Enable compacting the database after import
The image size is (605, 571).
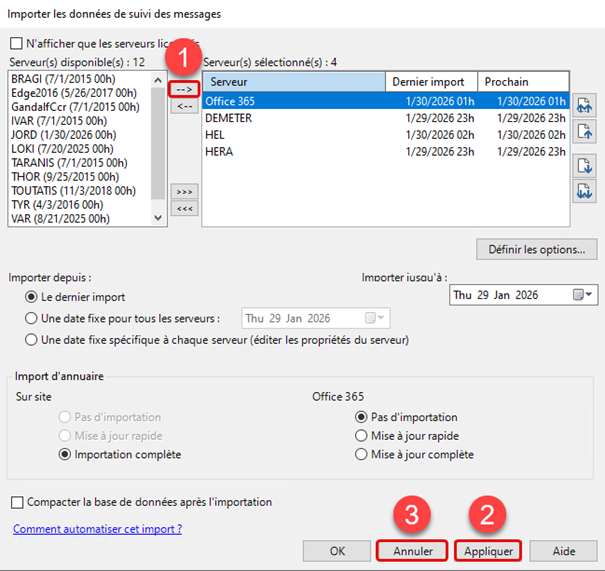17,502
